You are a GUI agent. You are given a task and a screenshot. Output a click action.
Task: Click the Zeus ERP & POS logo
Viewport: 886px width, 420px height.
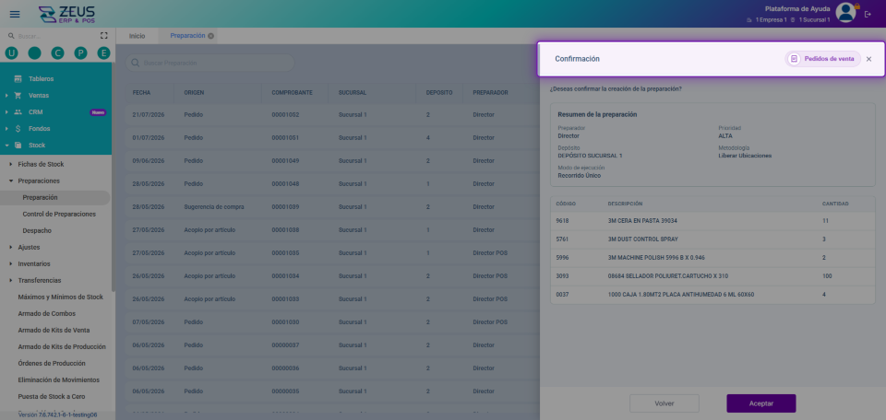coord(67,14)
